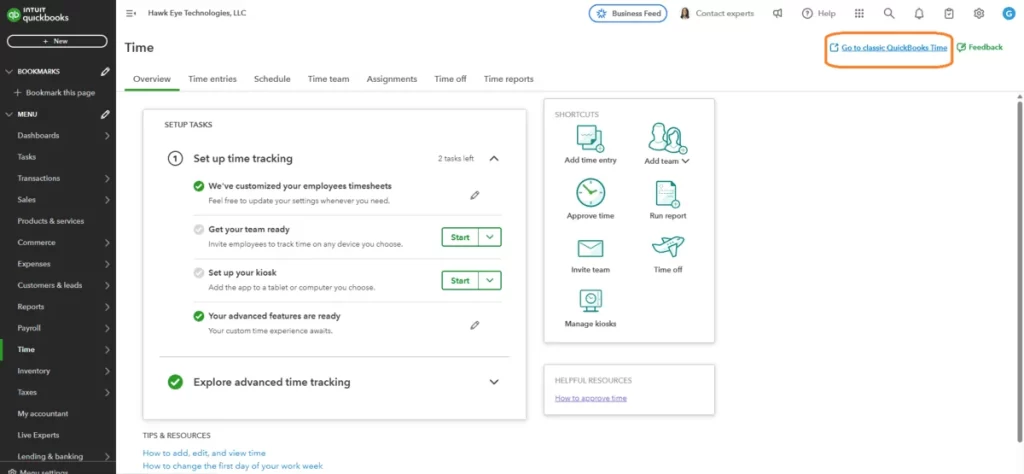Open How to approve time link
The image size is (1024, 474).
pyautogui.click(x=591, y=398)
